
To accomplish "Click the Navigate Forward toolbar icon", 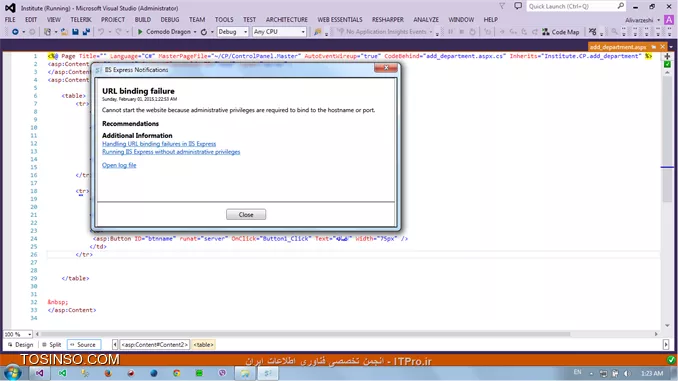I will click(32, 32).
